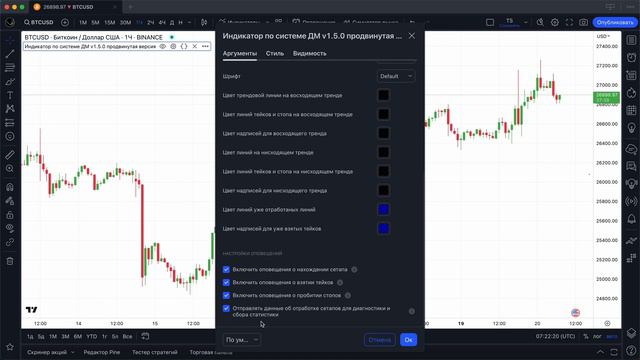Pick uptrend take and stop lines color
The image size is (640, 360).
coord(383,114)
